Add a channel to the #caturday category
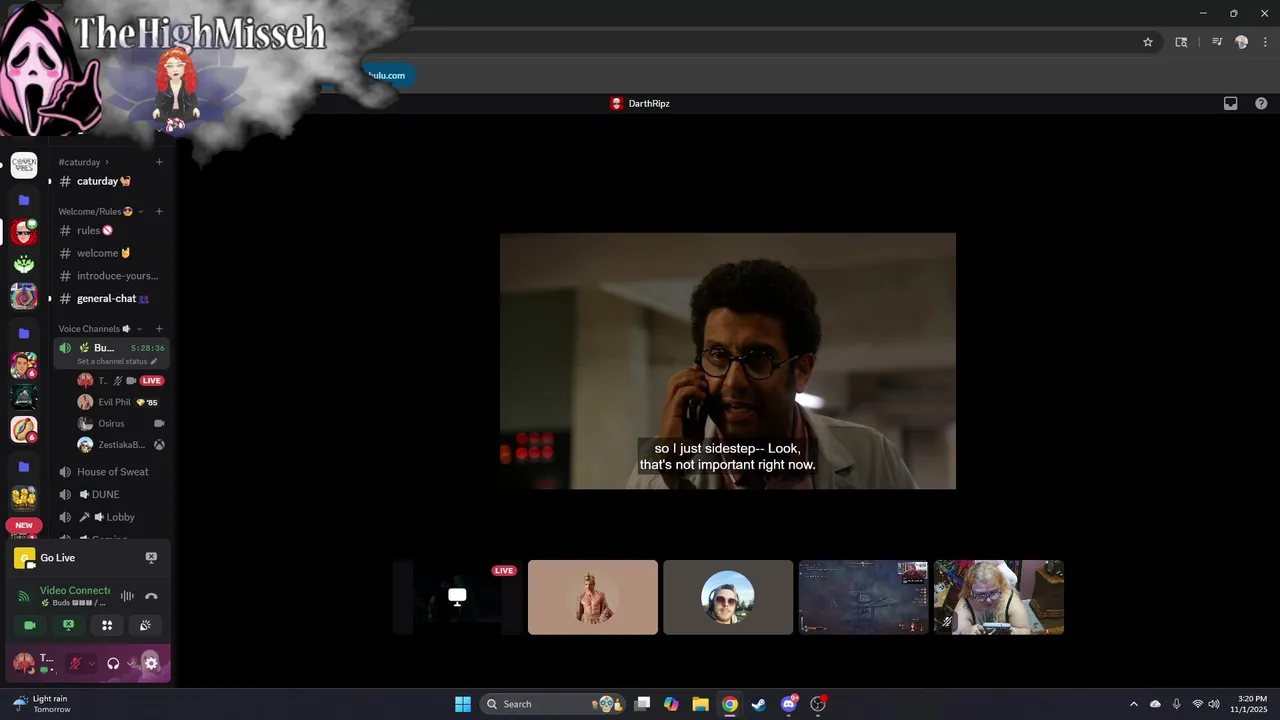Viewport: 1280px width, 720px height. (159, 162)
